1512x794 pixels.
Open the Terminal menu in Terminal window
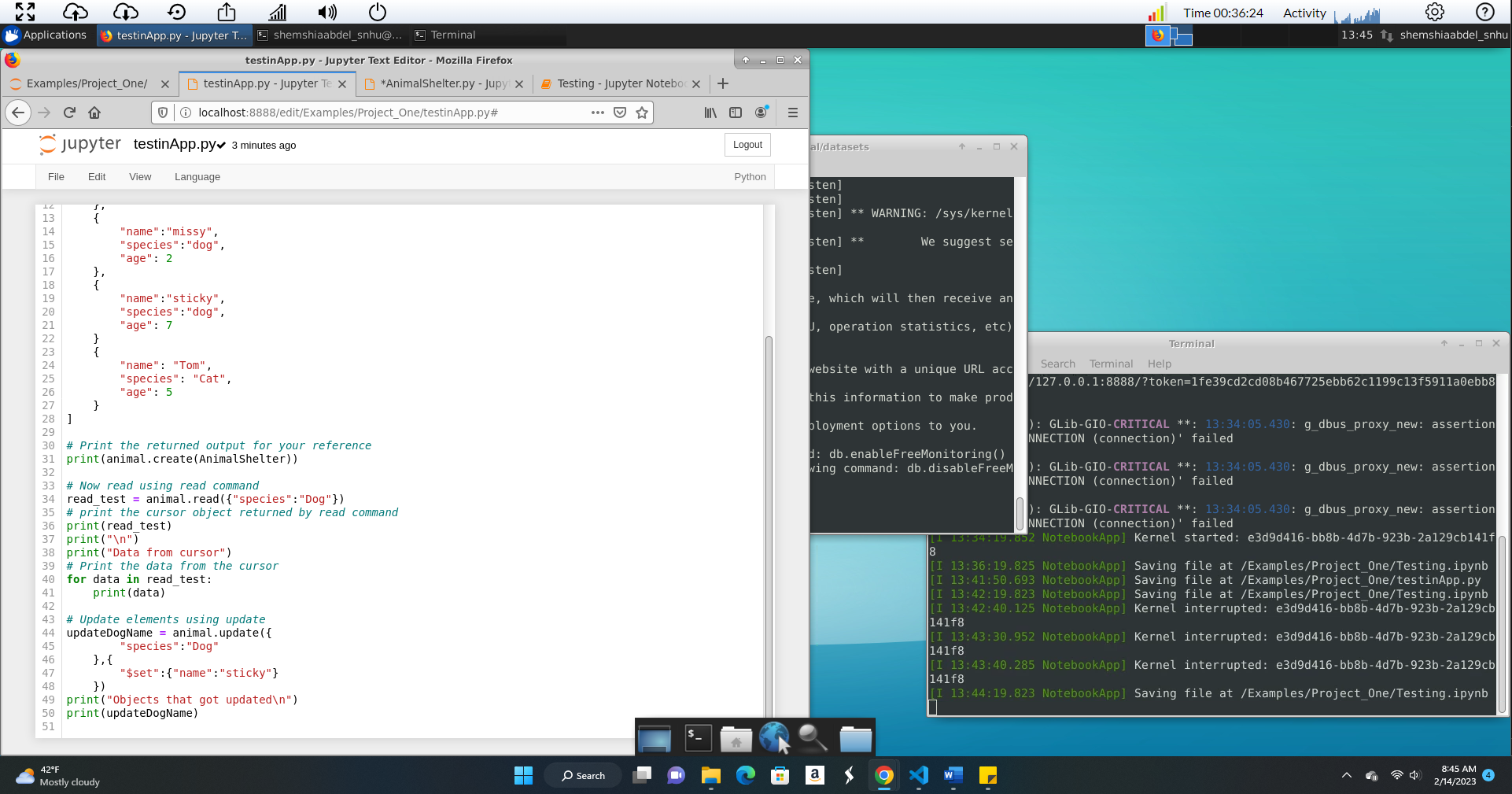pyautogui.click(x=1111, y=364)
